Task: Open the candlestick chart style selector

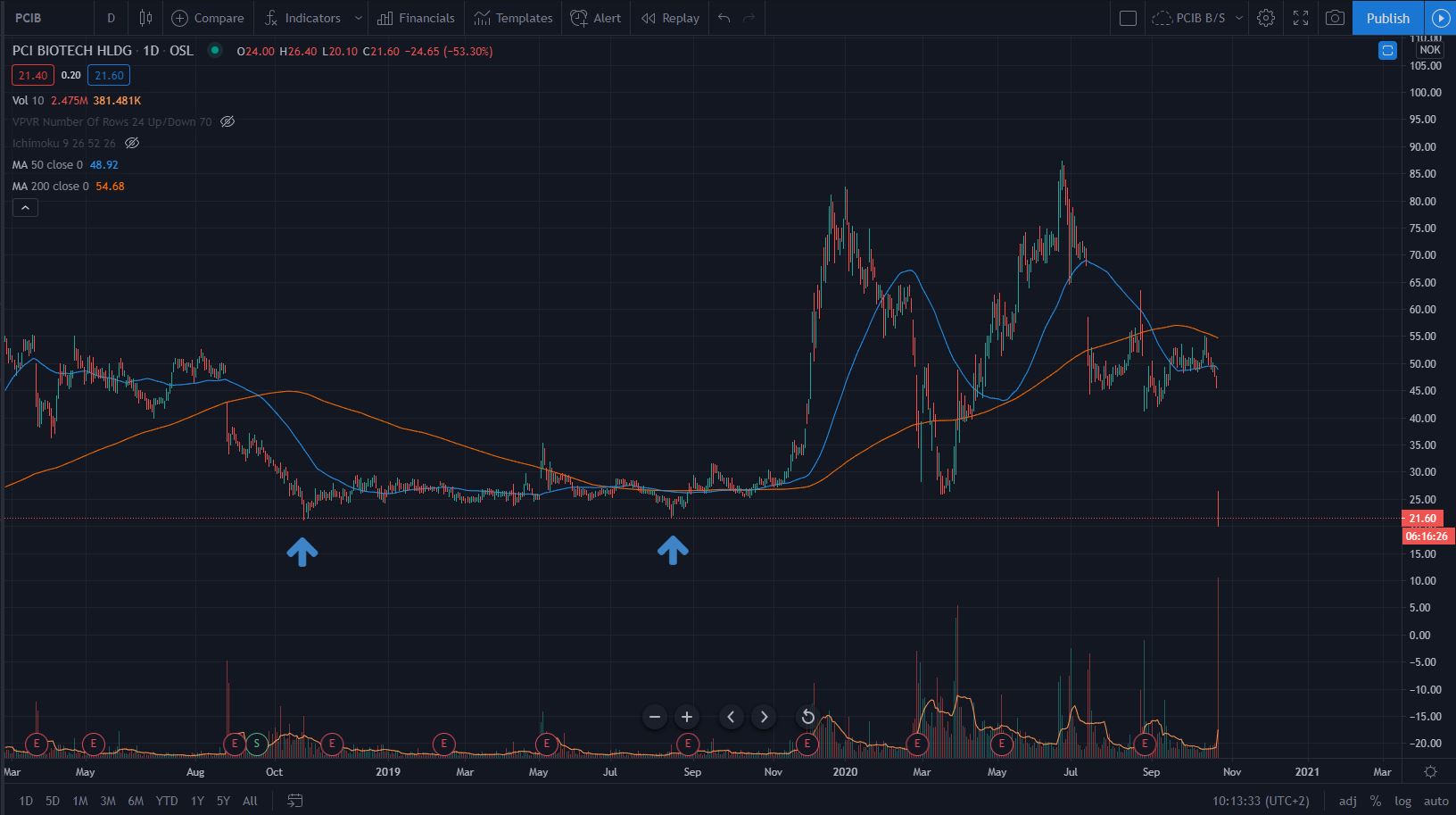Action: (x=145, y=18)
